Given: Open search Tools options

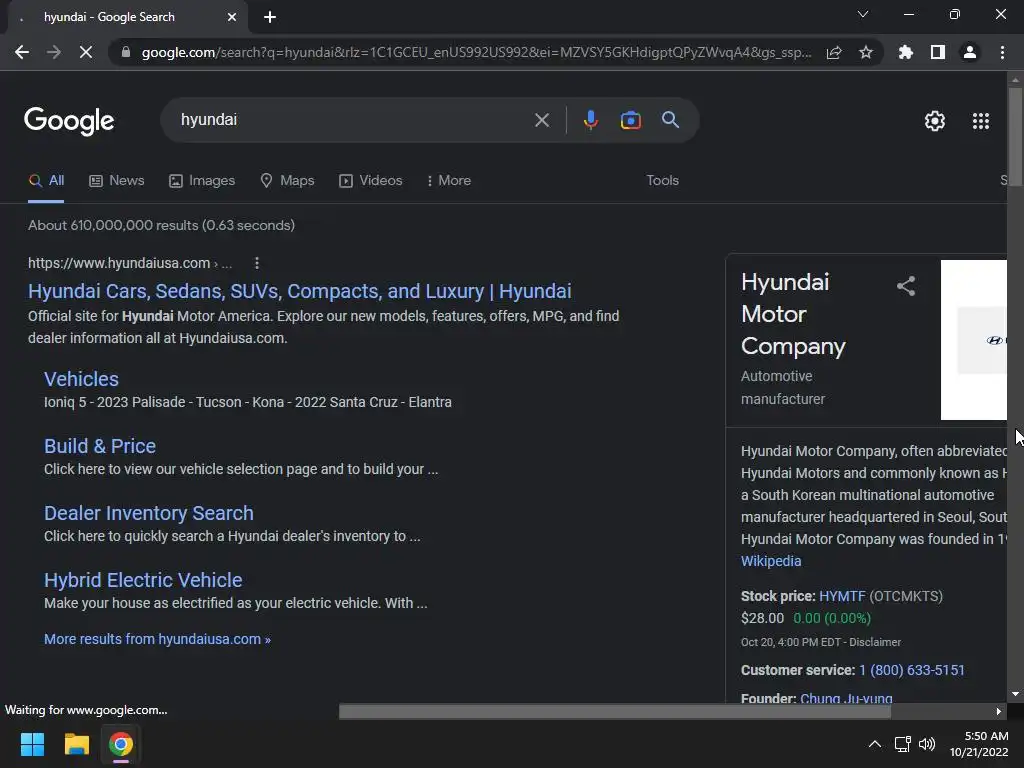Looking at the screenshot, I should 662,181.
